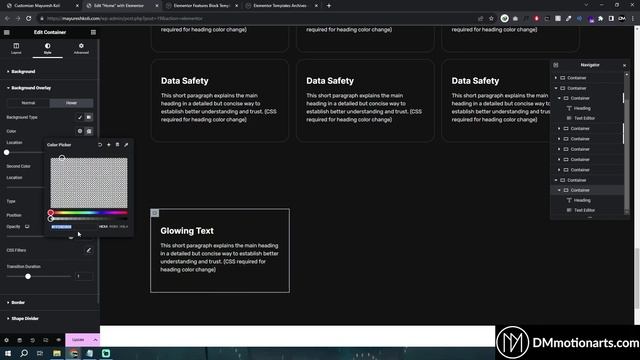Select first Heading item in Navigator
Image resolution: width=640 pixels, height=360 pixels.
582,108
